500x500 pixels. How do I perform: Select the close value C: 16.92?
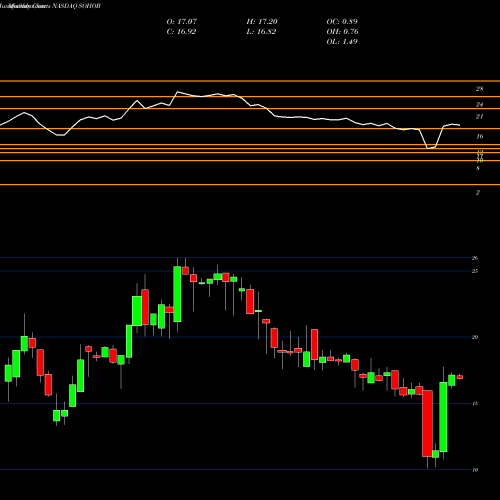coord(181,32)
